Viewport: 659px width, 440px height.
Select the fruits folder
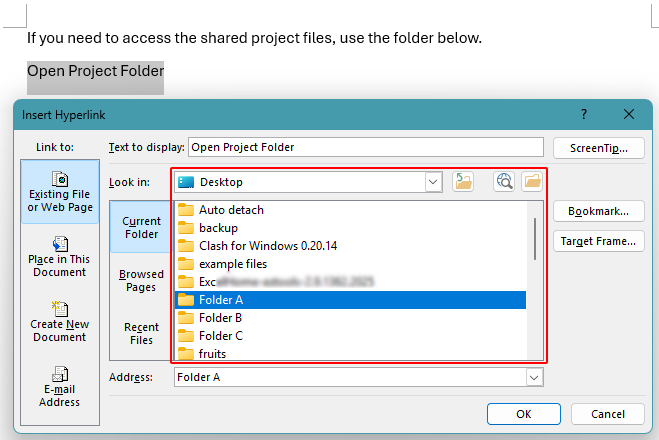[x=350, y=353]
